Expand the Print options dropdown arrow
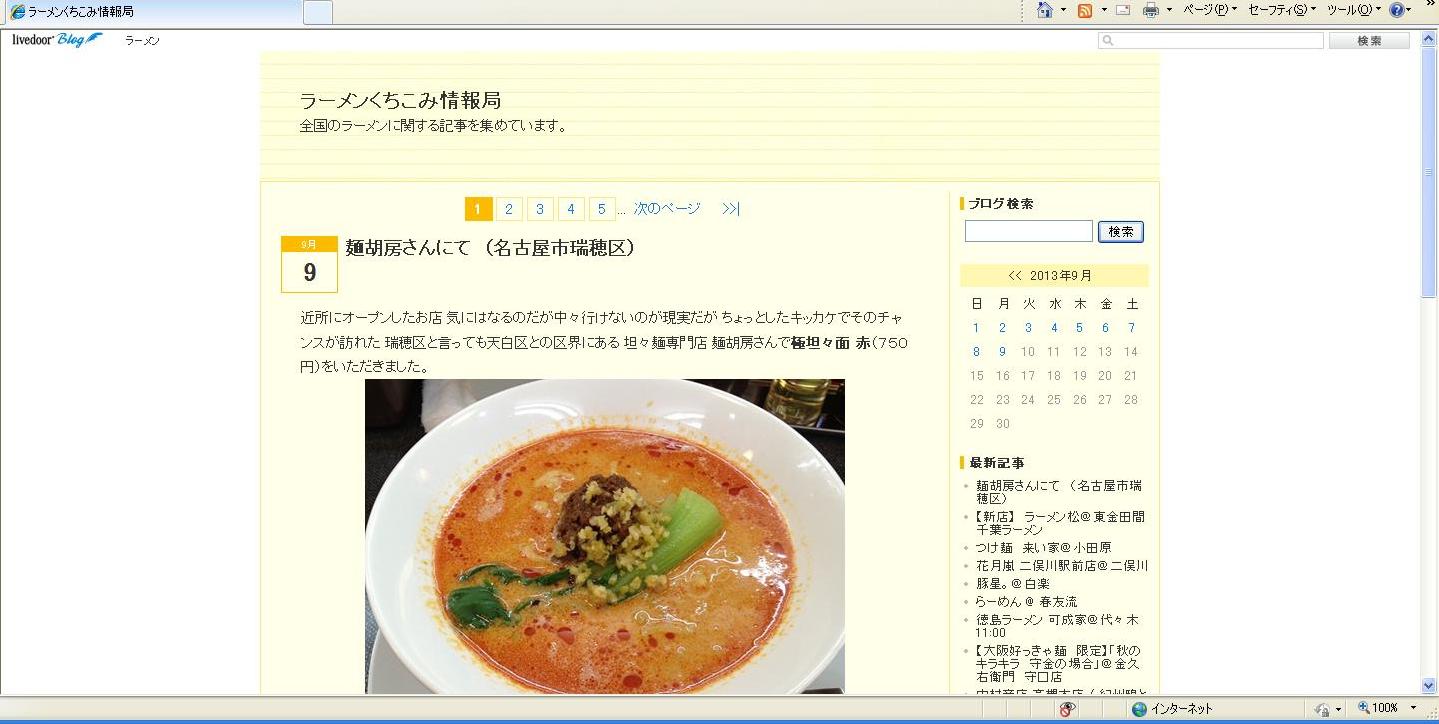This screenshot has width=1439, height=724. [1169, 10]
